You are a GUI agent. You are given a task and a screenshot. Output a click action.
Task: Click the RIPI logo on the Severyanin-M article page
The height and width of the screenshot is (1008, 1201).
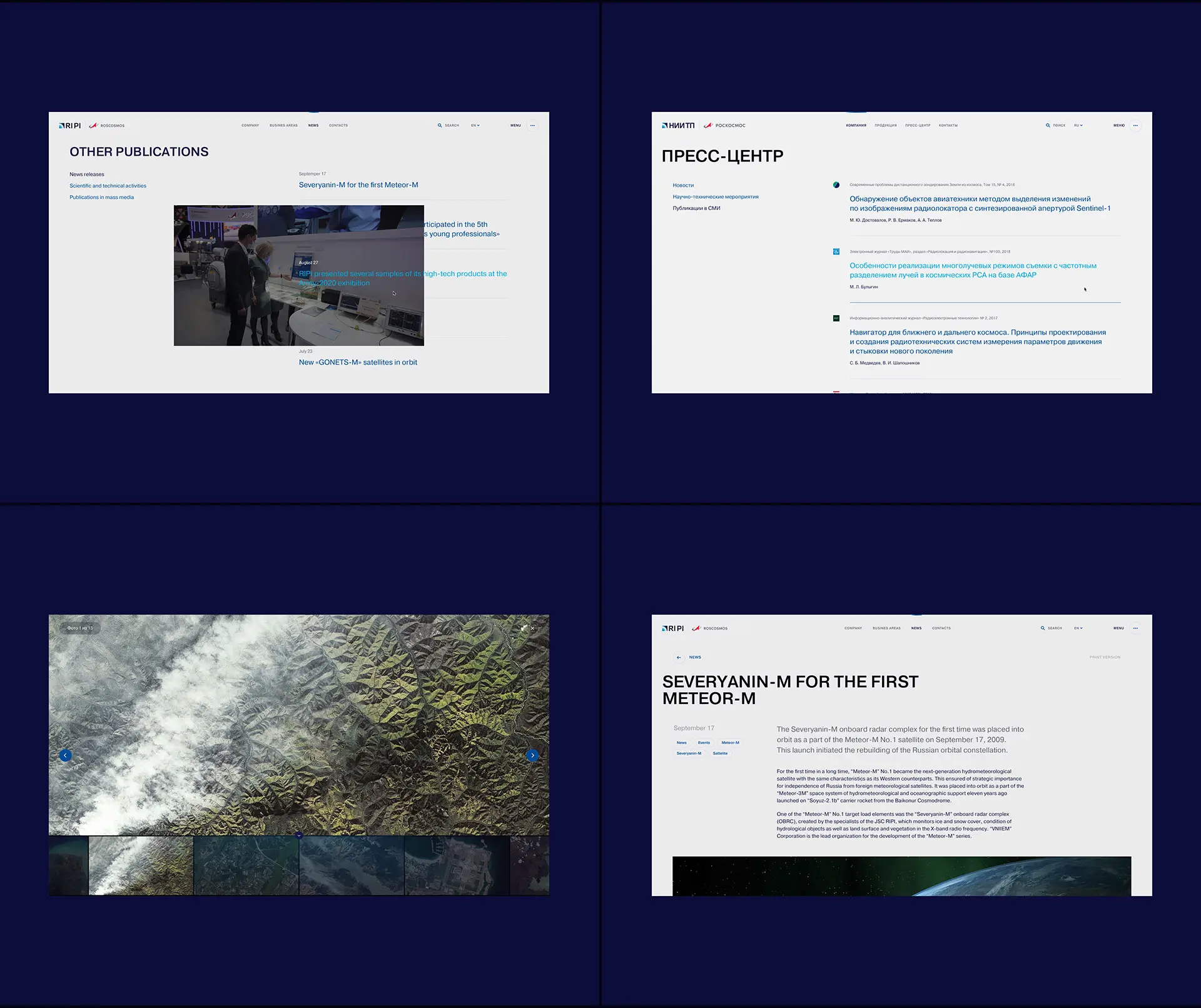[673, 628]
